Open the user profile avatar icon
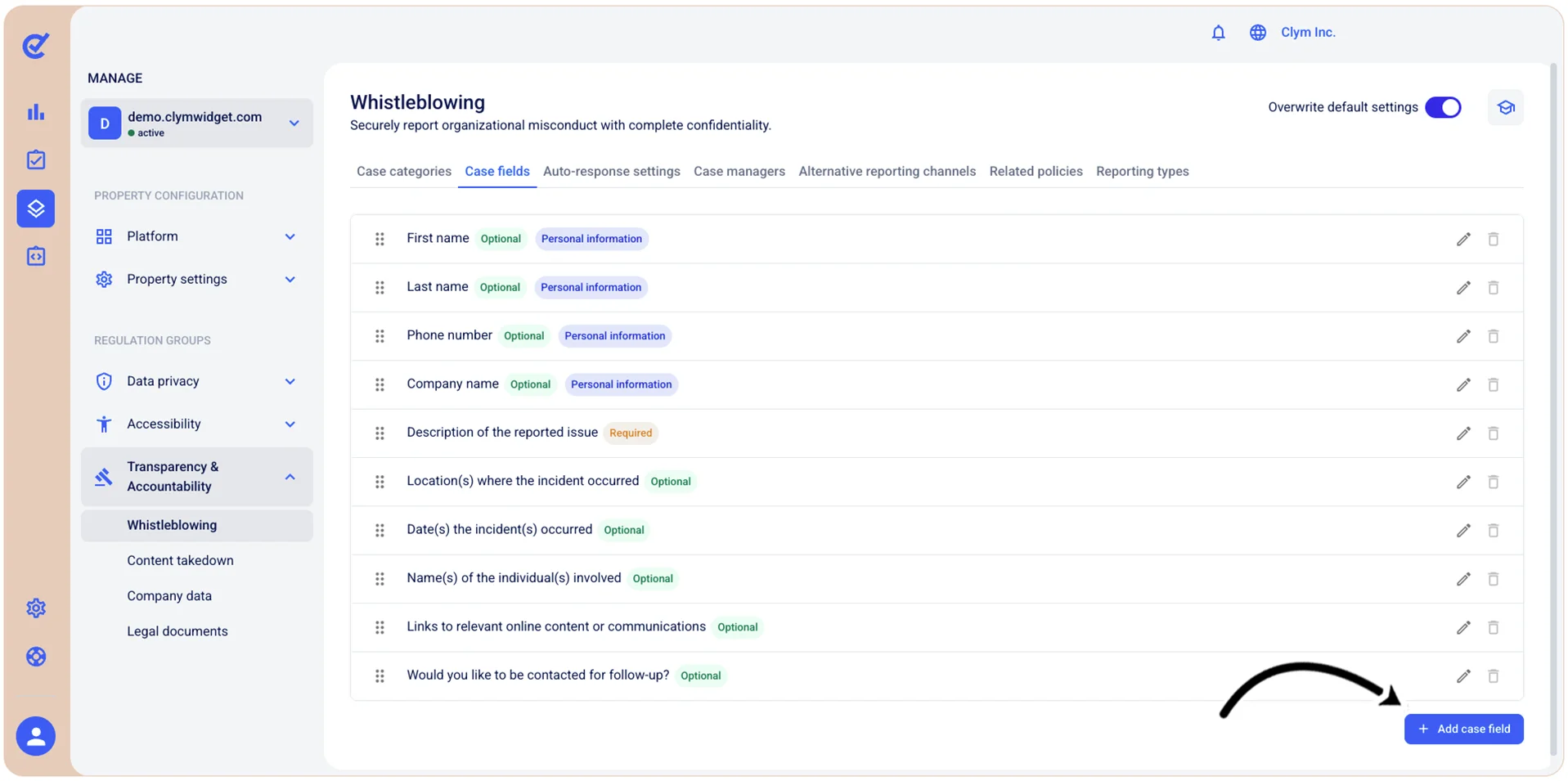The width and height of the screenshot is (1568, 781). coord(36,736)
